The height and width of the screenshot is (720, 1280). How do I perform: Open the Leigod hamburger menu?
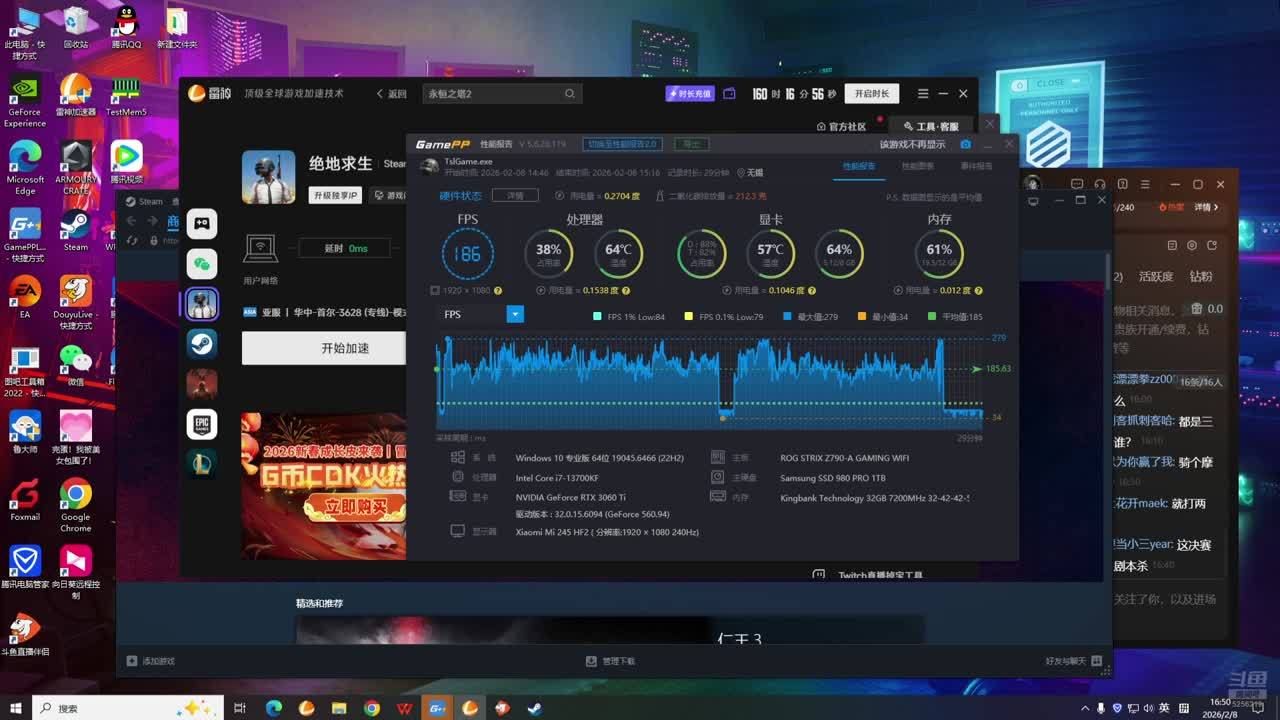(923, 94)
